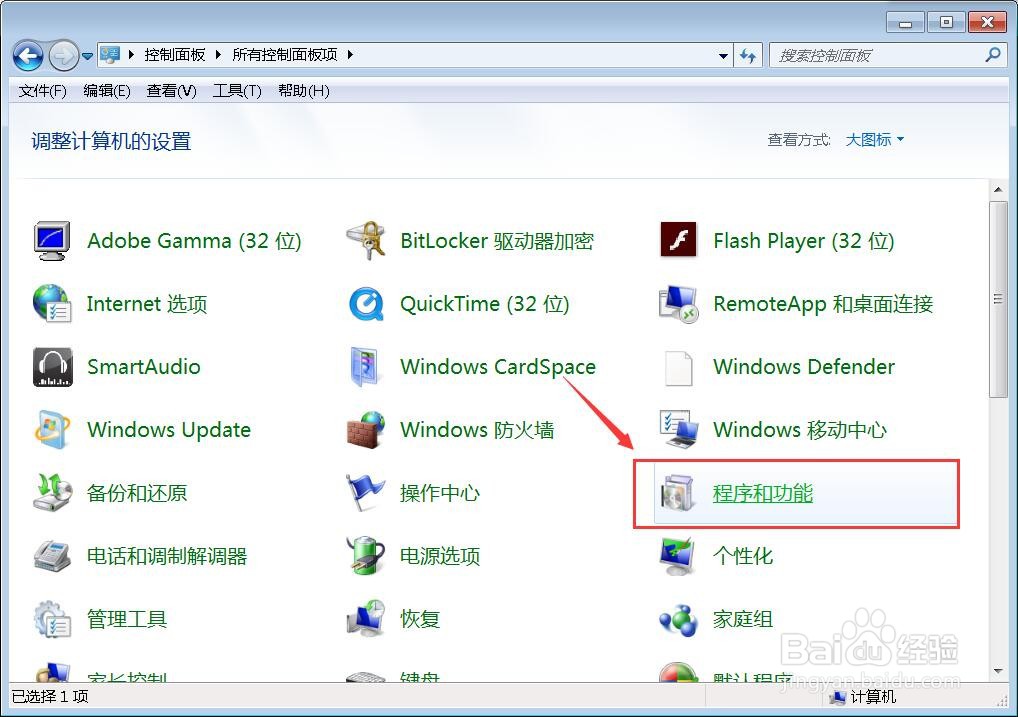
Task: Open recent pages dropdown next to Forward button
Action: pyautogui.click(x=87, y=57)
